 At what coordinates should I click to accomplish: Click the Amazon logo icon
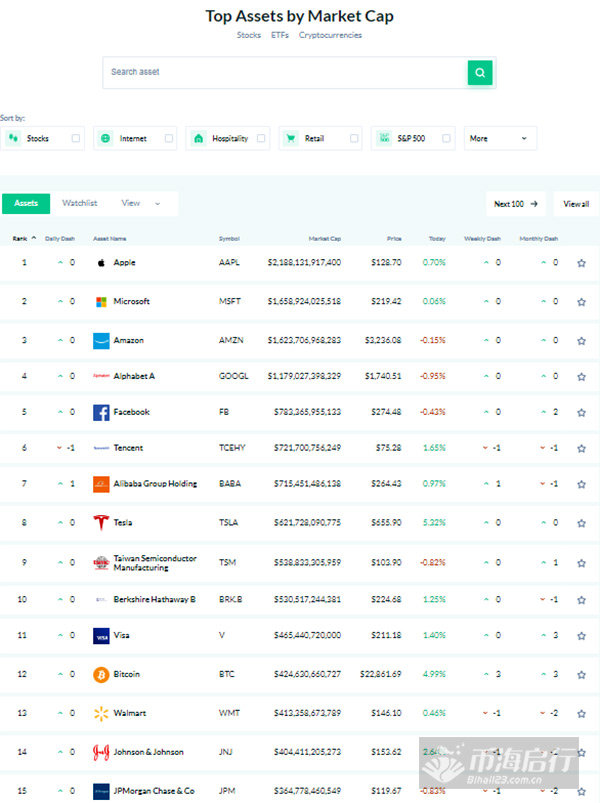tap(101, 341)
